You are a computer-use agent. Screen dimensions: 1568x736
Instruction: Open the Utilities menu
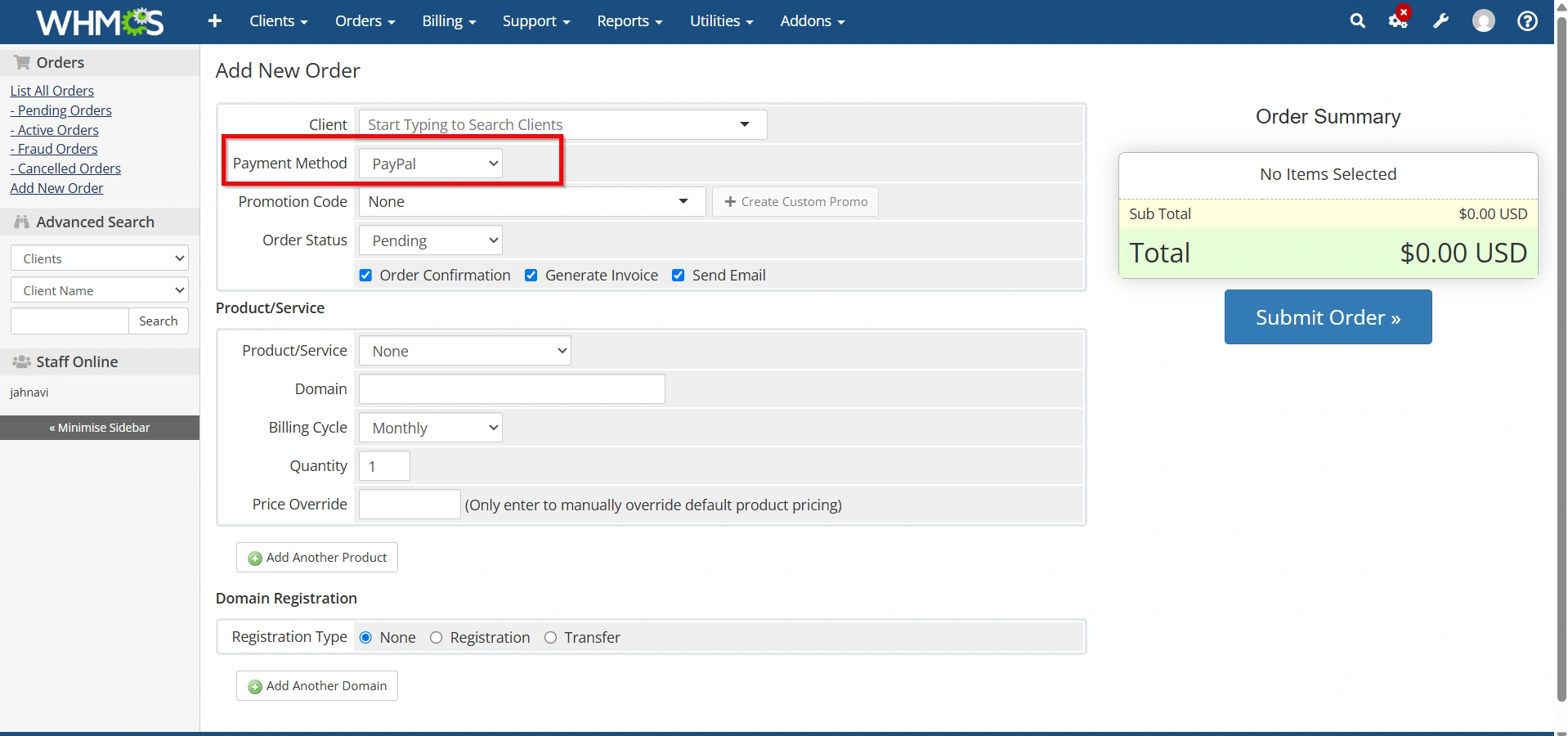721,21
